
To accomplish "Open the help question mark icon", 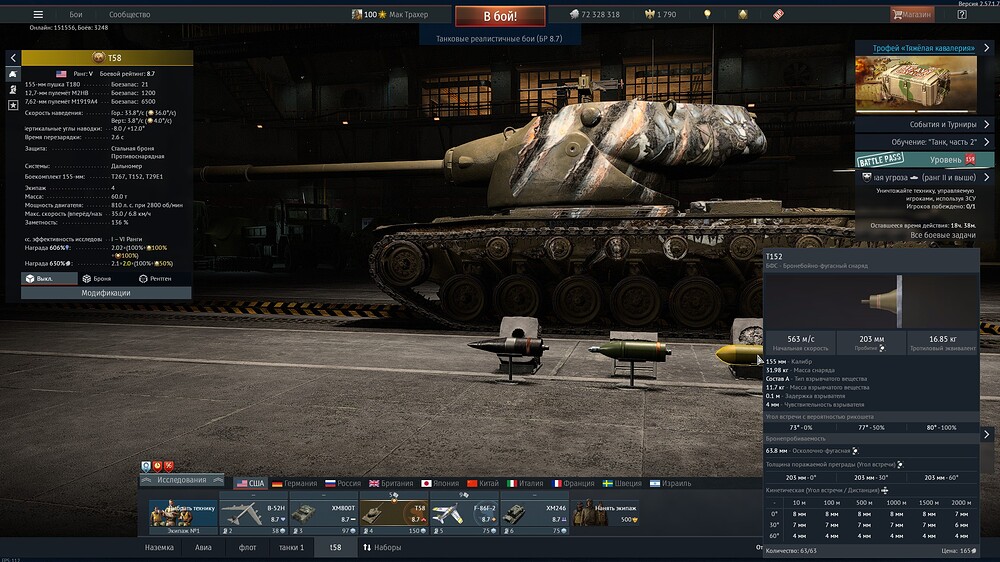I will (962, 14).
